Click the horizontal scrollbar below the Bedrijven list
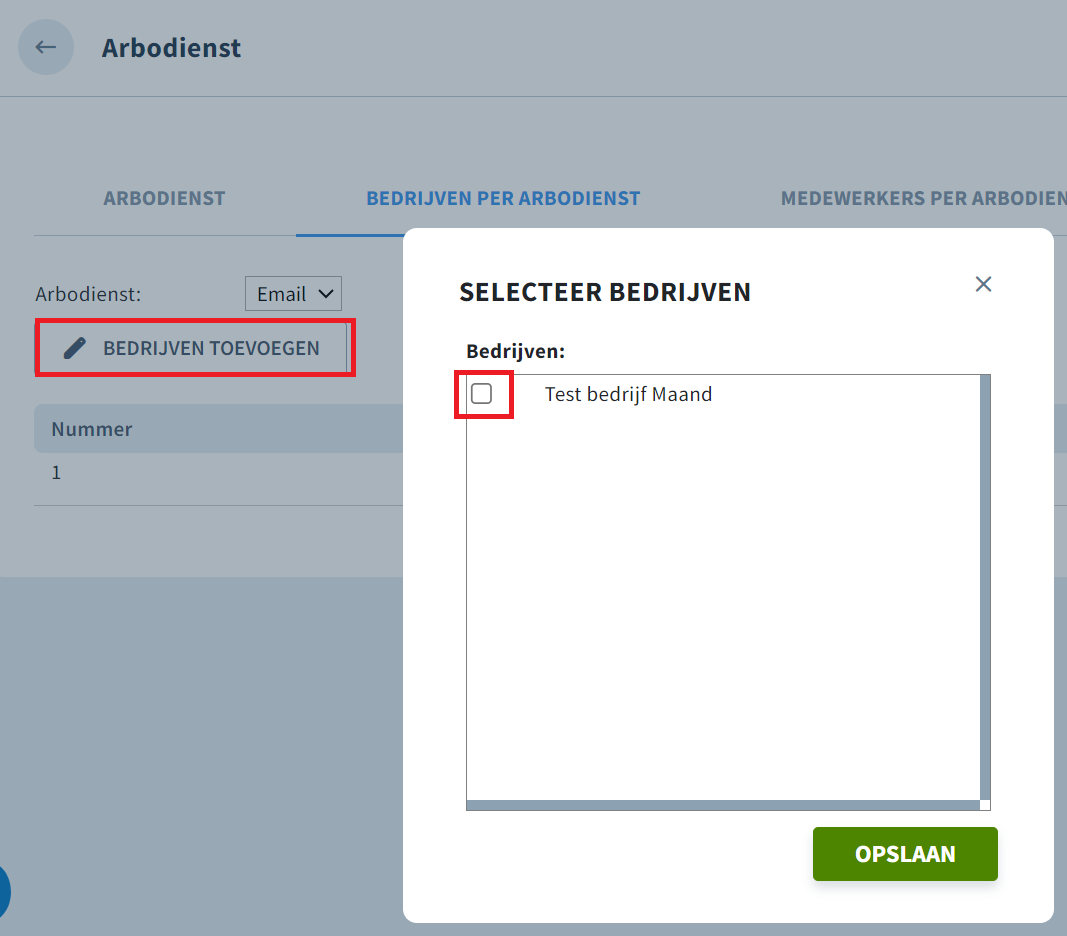The image size is (1067, 936). 723,805
